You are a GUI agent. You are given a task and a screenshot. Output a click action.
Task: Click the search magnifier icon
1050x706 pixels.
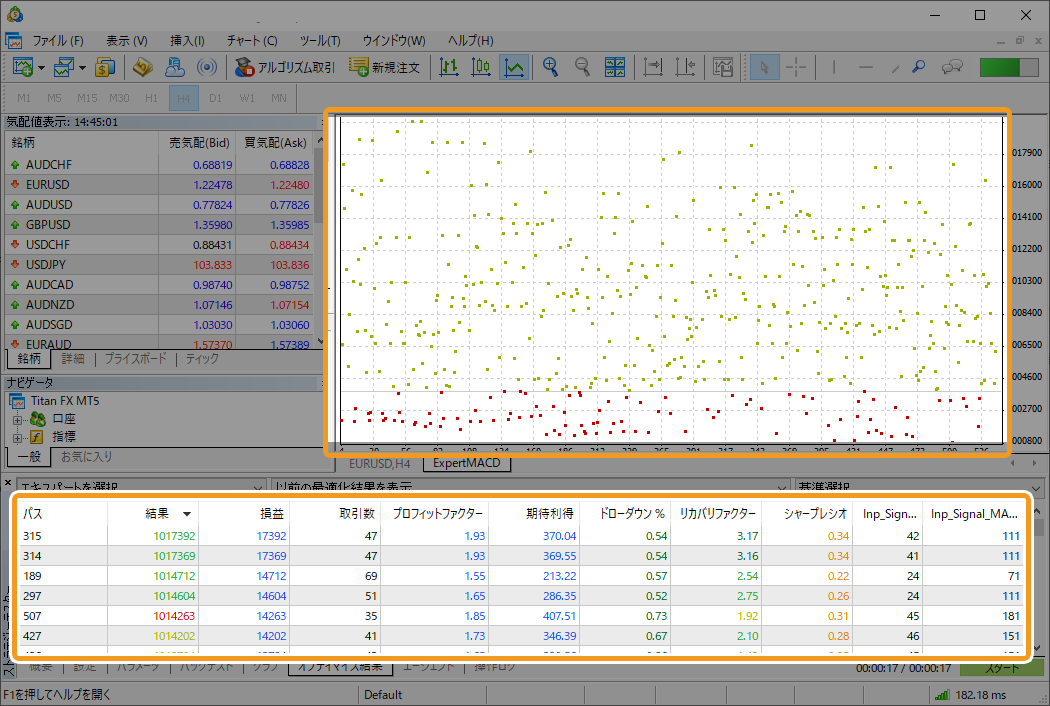(919, 67)
